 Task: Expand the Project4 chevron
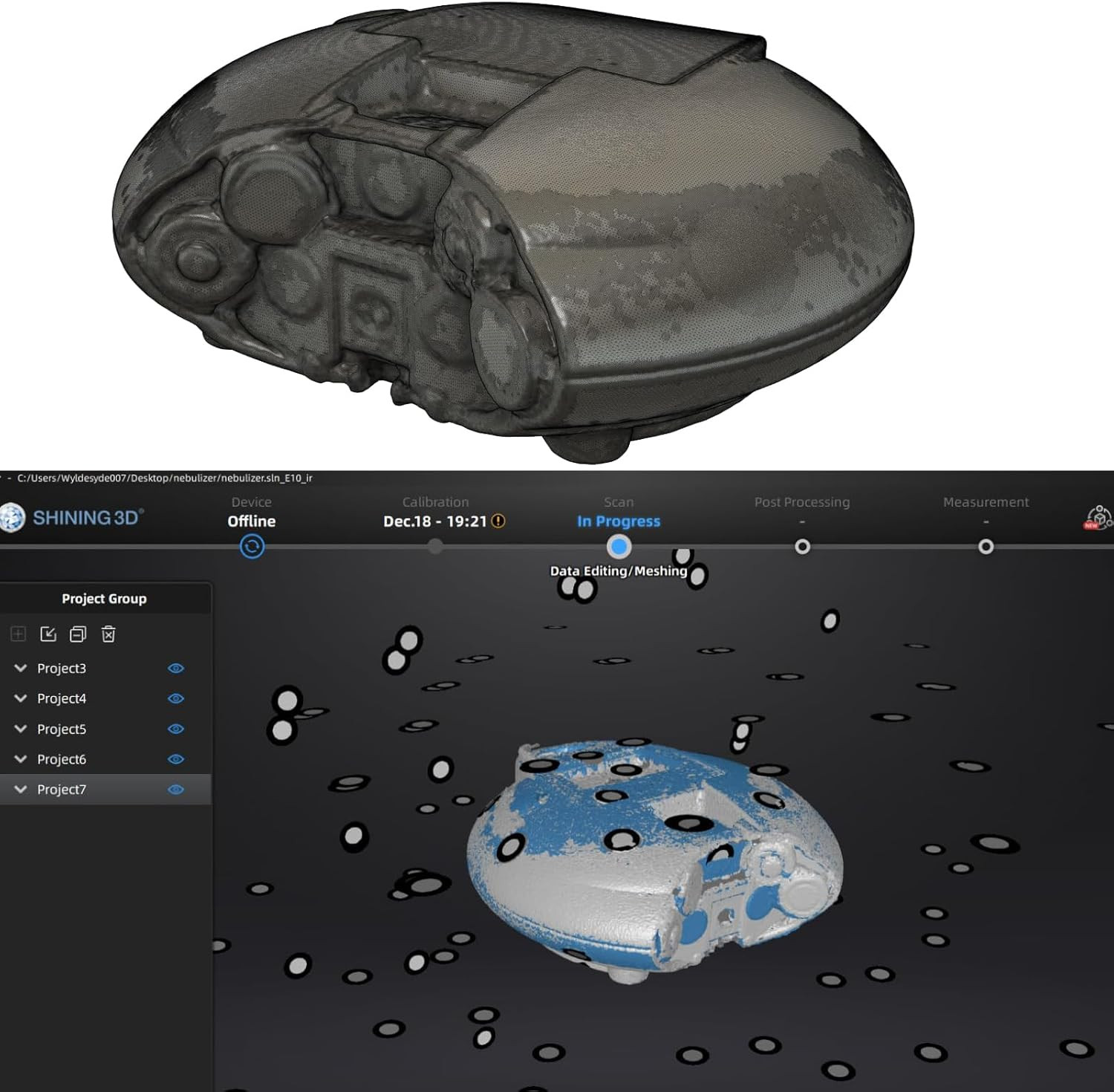(x=21, y=698)
